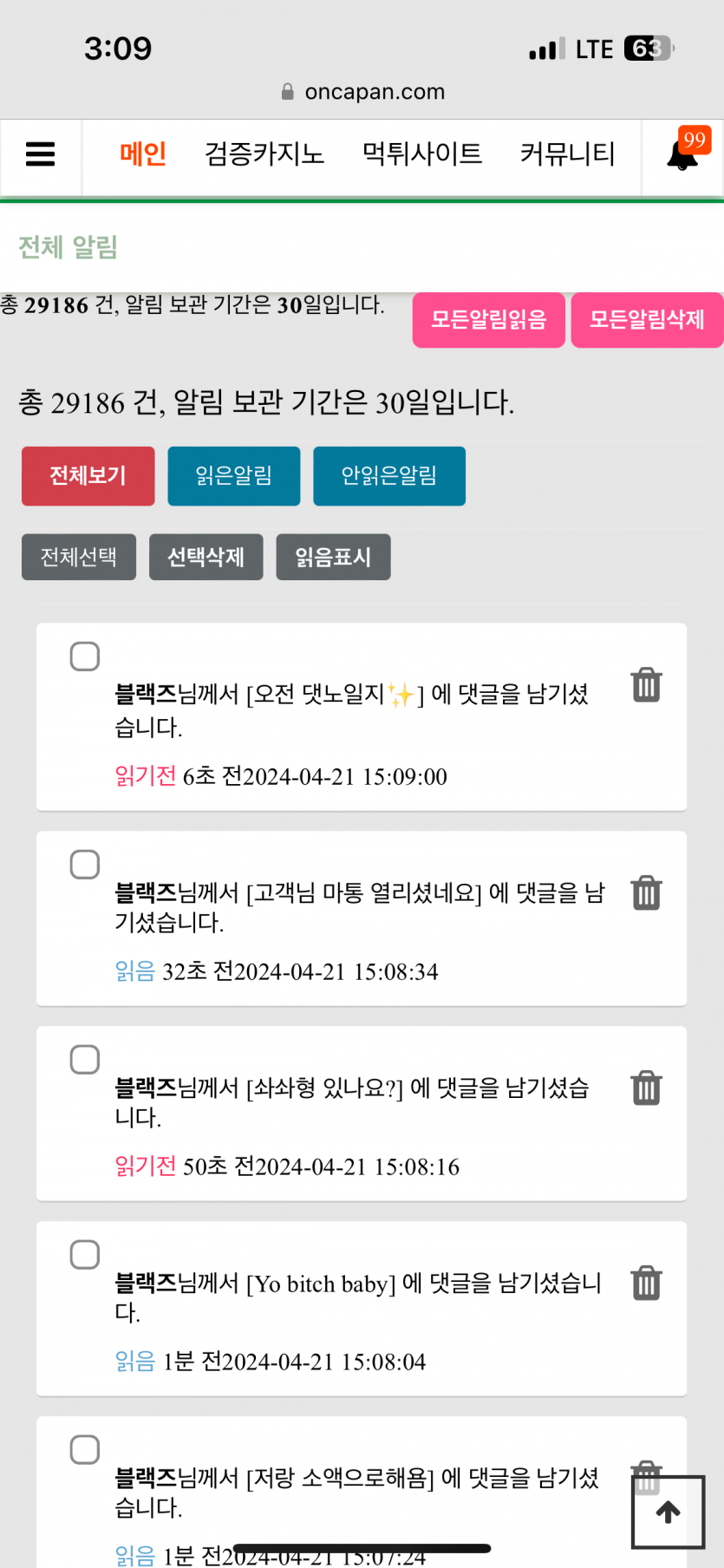Tick the 솨솨형 있나요? notification checkbox
This screenshot has height=1568, width=724.
coord(85,1060)
